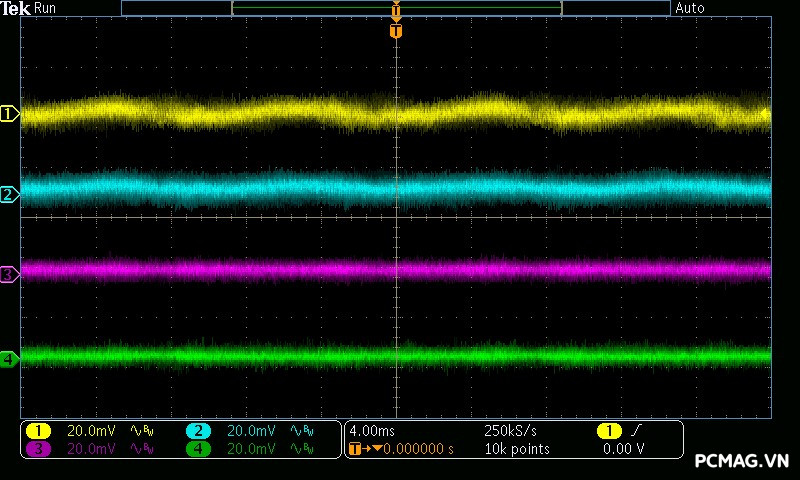Select the green channel 4 badge in readout
Viewport: 800px width, 480px height.
198,449
